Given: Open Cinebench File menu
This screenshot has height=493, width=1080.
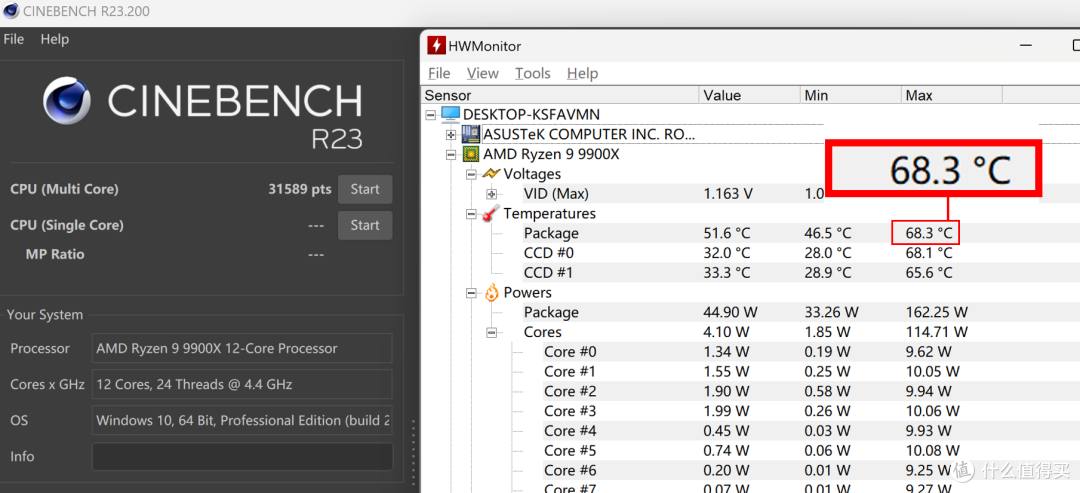Looking at the screenshot, I should tap(14, 39).
